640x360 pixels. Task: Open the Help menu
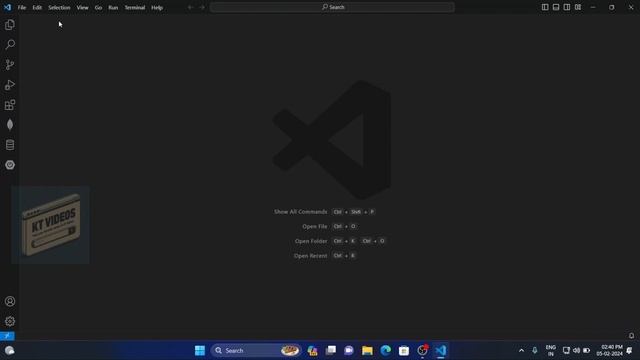point(157,7)
